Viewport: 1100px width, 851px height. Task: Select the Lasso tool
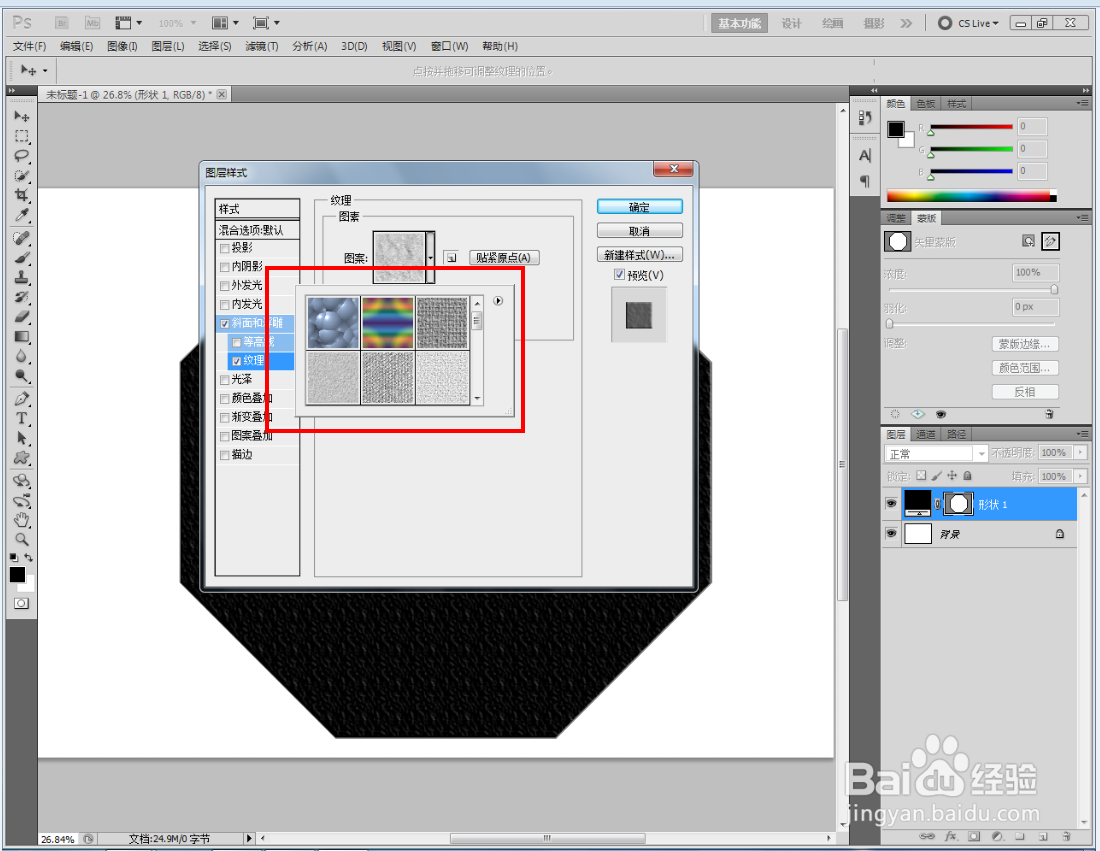pos(22,156)
